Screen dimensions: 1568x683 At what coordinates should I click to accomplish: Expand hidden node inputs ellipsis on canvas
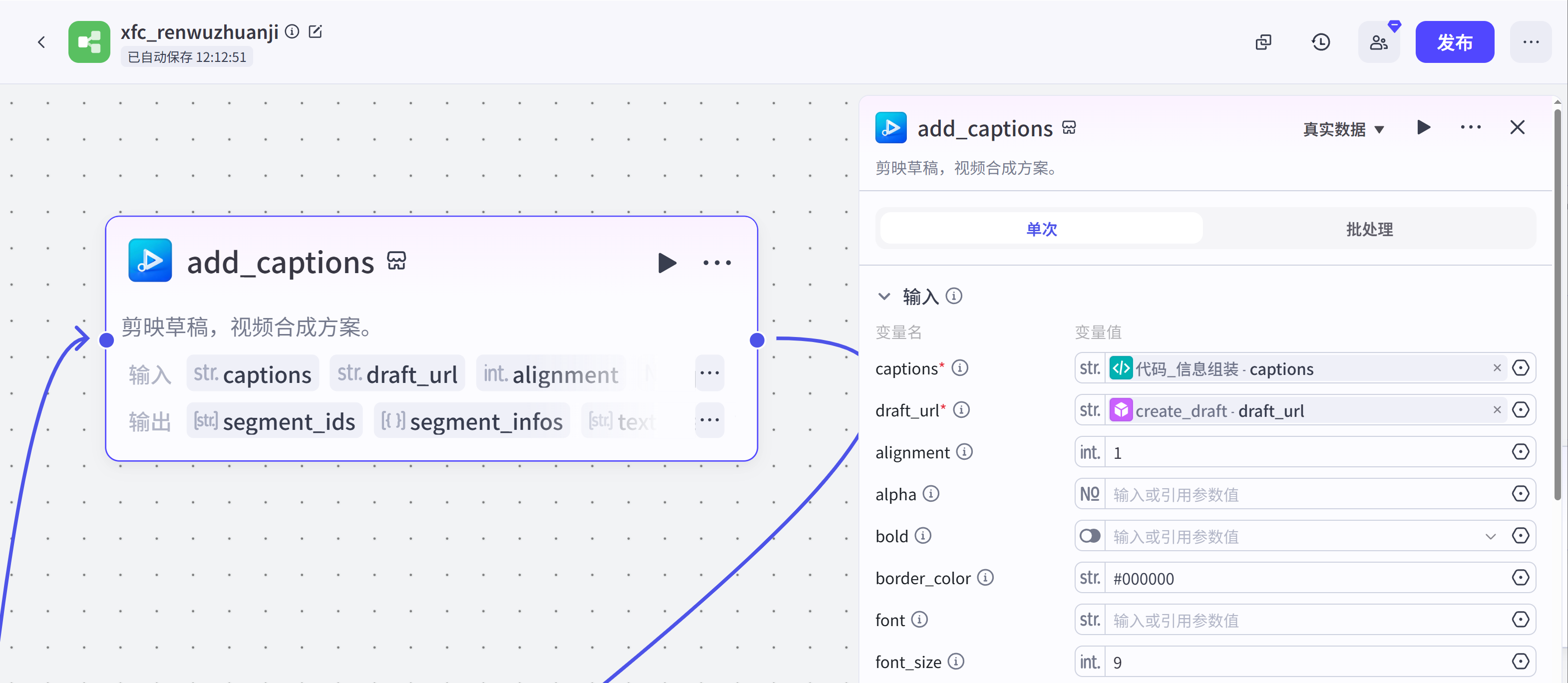tap(709, 373)
